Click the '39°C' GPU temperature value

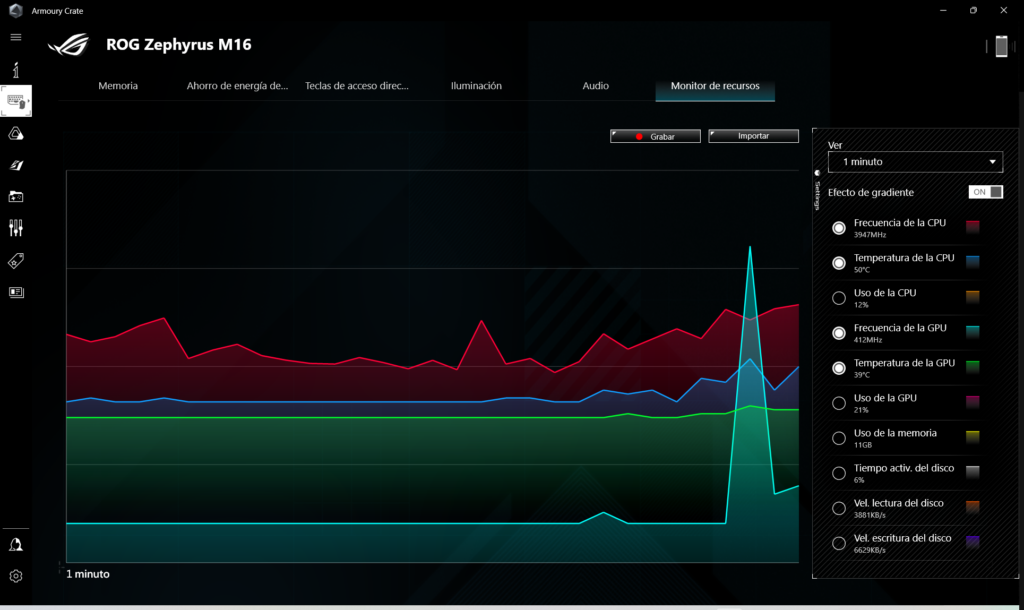tap(861, 375)
